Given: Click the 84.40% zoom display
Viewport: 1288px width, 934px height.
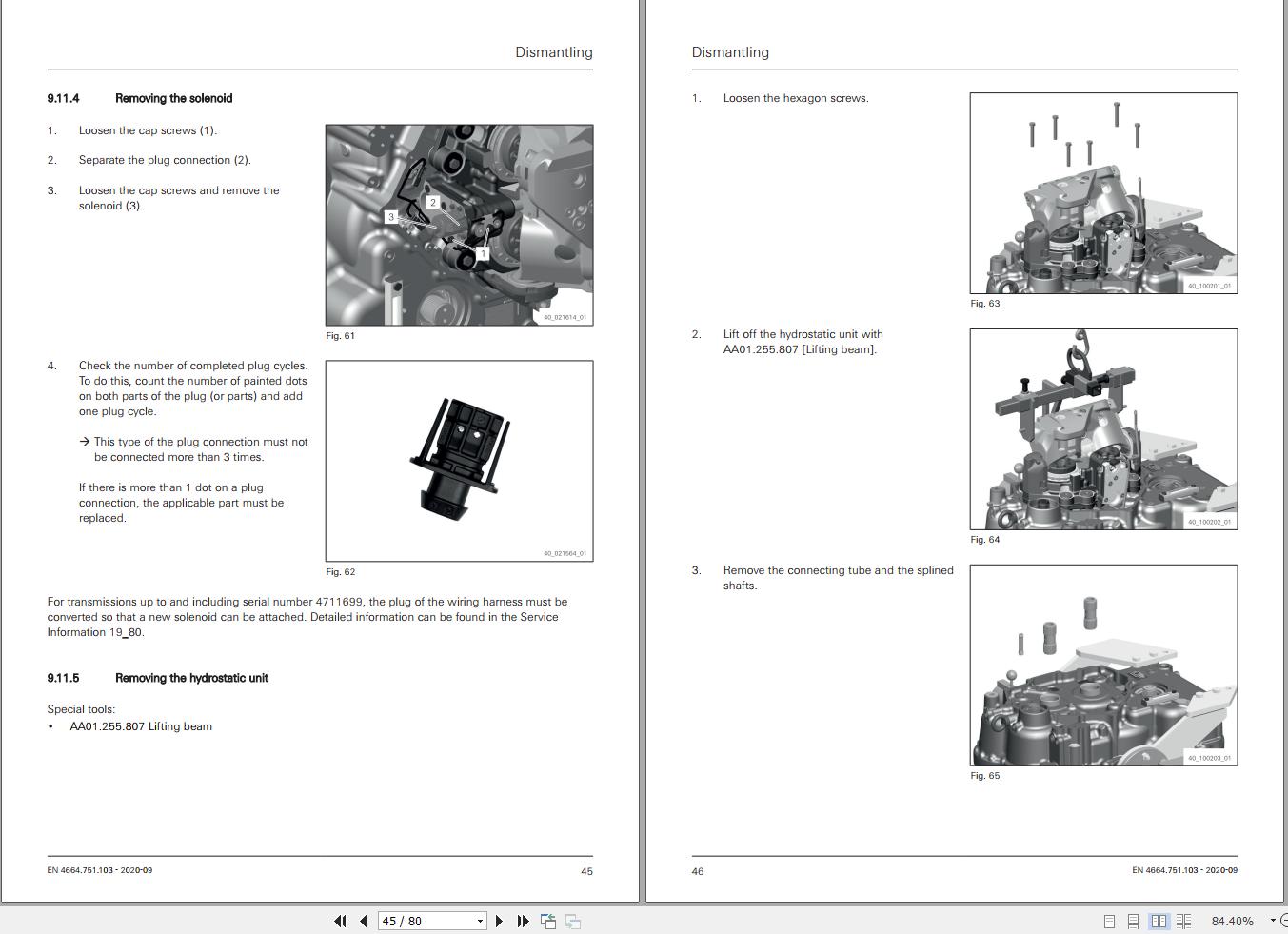Looking at the screenshot, I should click(x=1234, y=921).
